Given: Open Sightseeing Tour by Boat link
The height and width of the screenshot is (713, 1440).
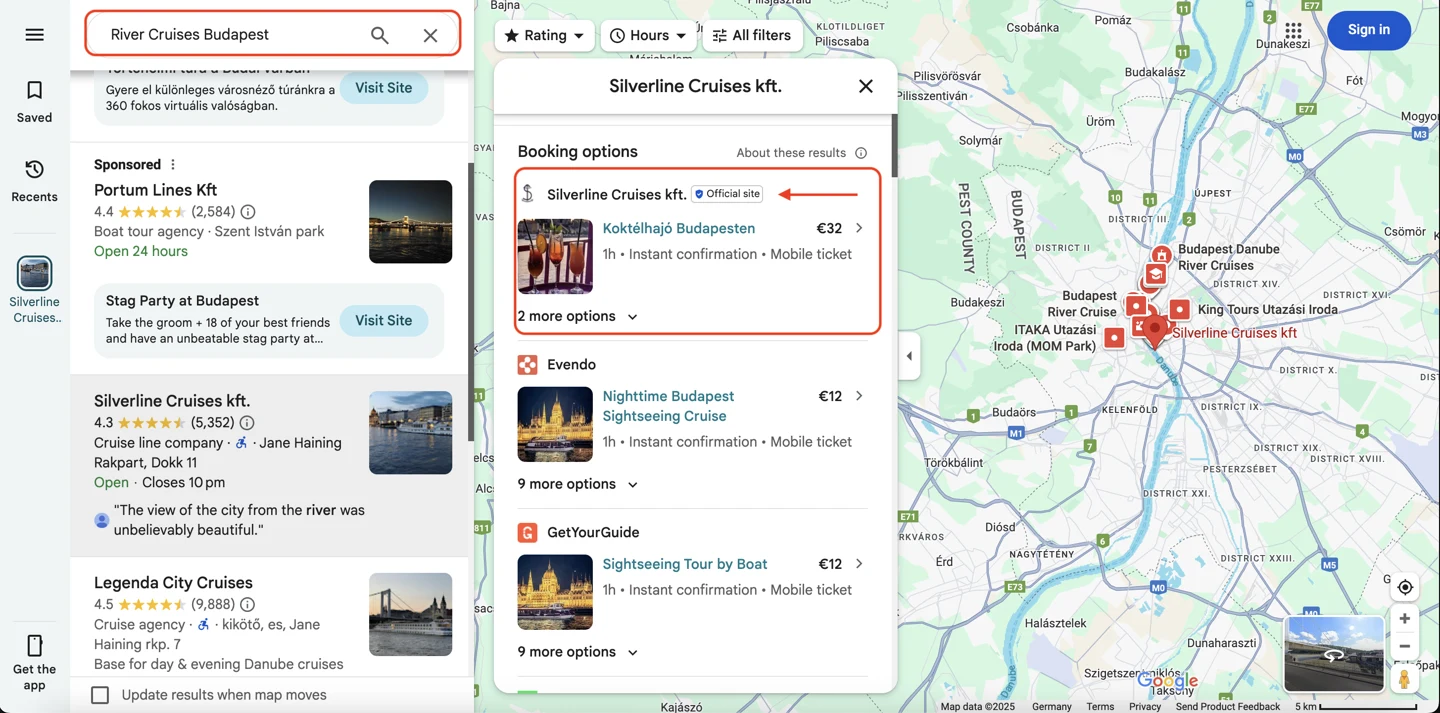Looking at the screenshot, I should pos(685,564).
